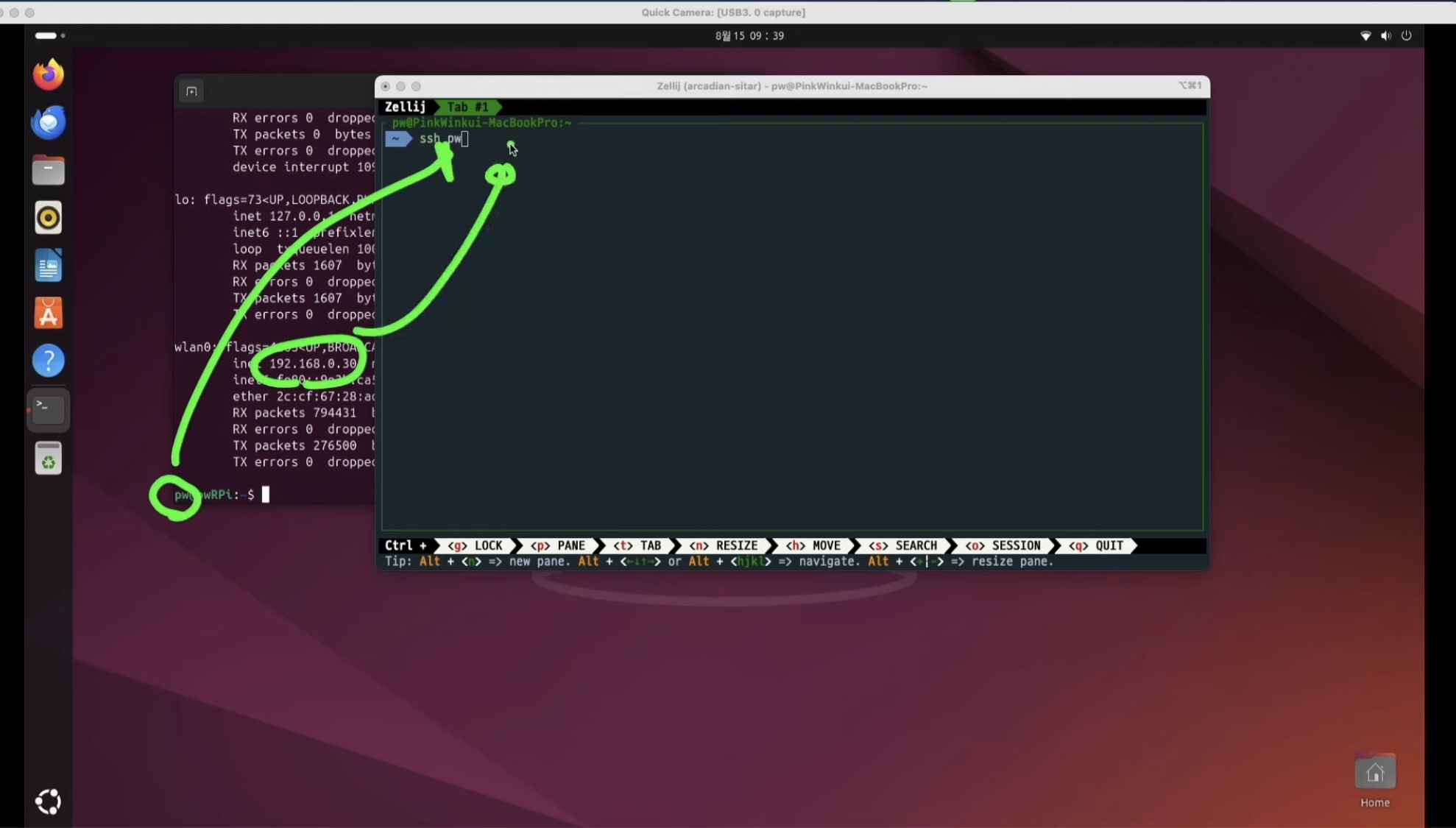The width and height of the screenshot is (1456, 828).
Task: Open Firefox from the dock
Action: pos(49,74)
